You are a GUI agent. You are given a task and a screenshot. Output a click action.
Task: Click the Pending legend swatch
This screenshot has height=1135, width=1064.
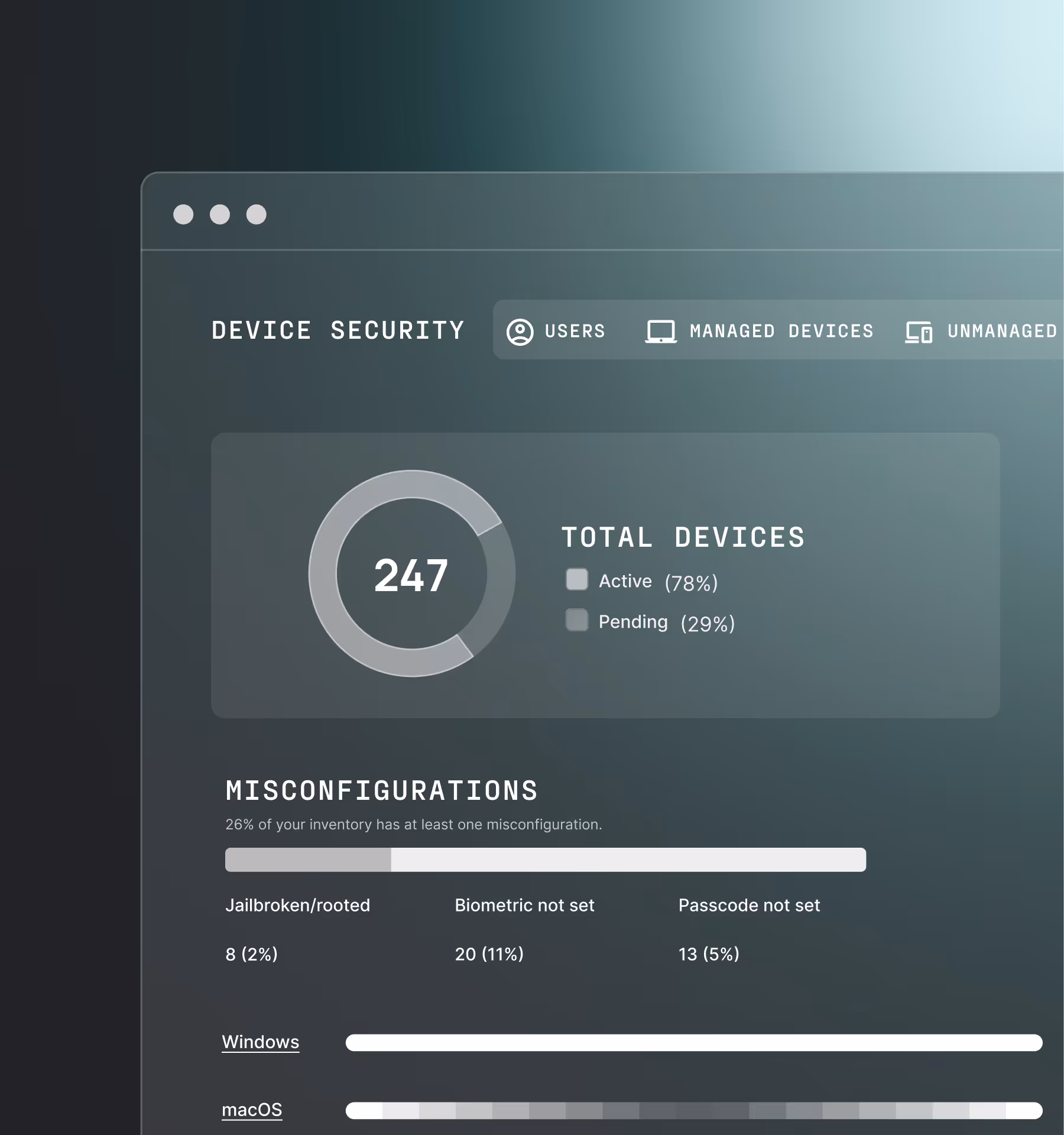click(577, 620)
